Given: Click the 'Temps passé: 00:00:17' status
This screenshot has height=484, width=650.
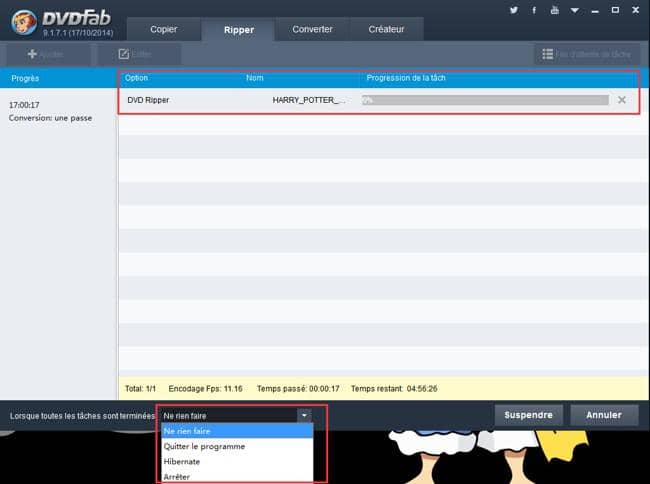Looking at the screenshot, I should click(x=298, y=389).
